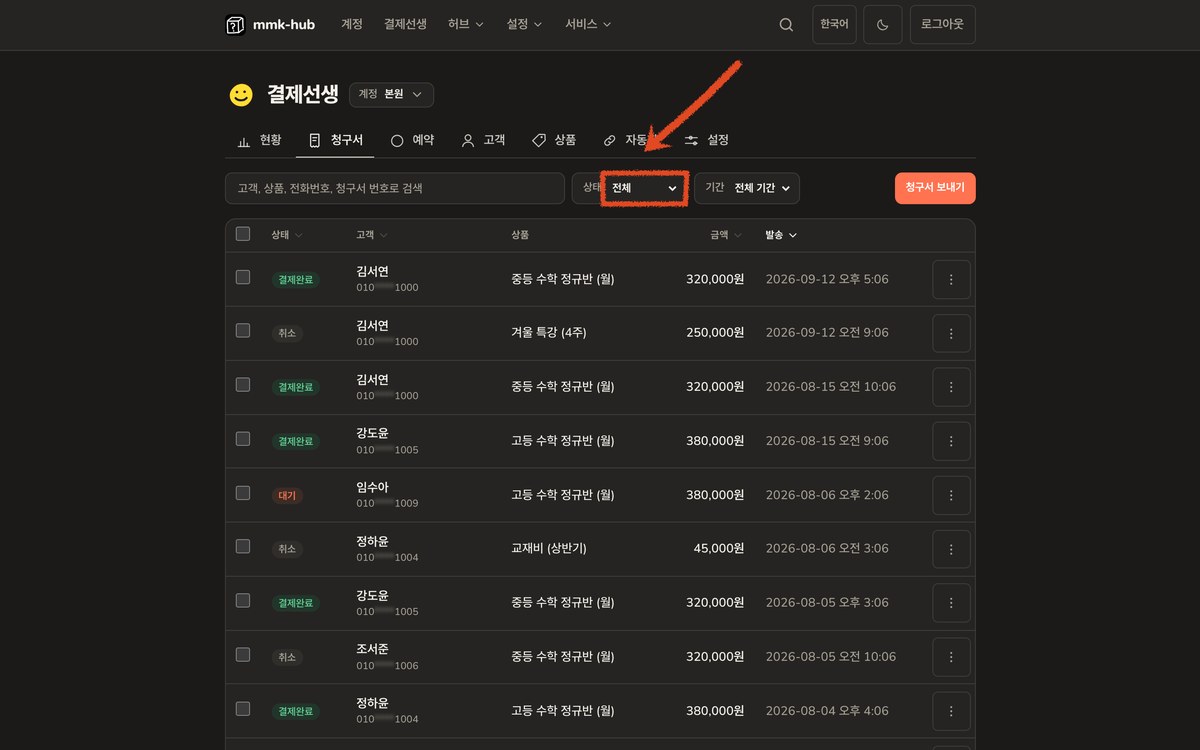Open row menu for 김서연 2026-09-12 오후 5:06
The image size is (1200, 750).
click(x=951, y=279)
